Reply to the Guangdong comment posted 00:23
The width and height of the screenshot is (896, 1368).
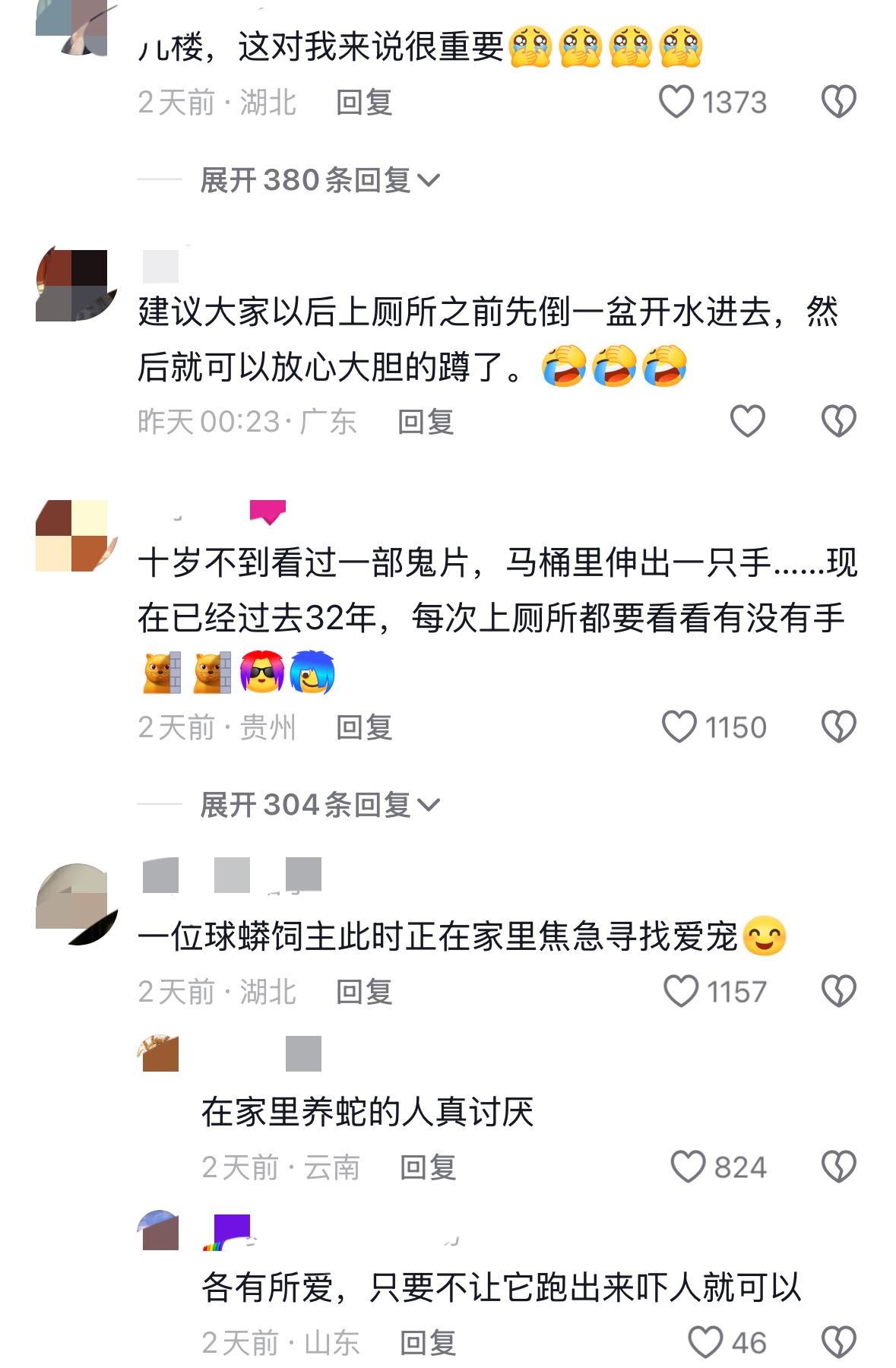point(426,422)
